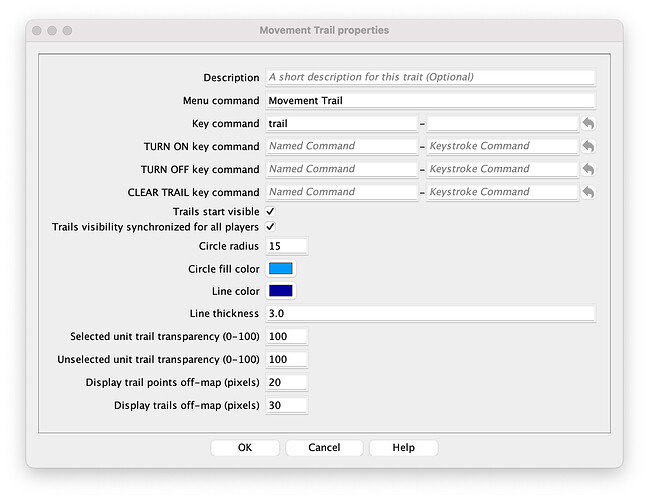
Task: Click the Menu command field
Action: pos(430,101)
